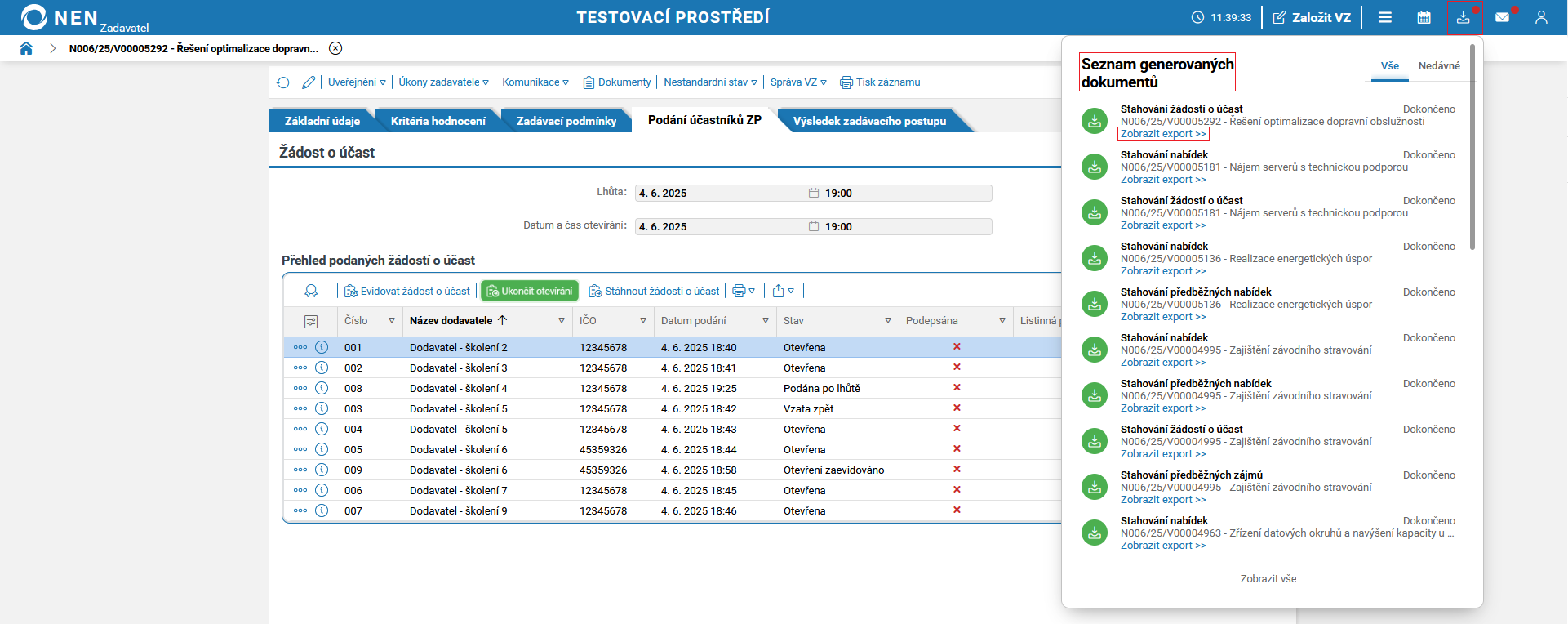1568x624 pixels.
Task: Click scrollbar in generated documents panel
Action: (x=1472, y=147)
